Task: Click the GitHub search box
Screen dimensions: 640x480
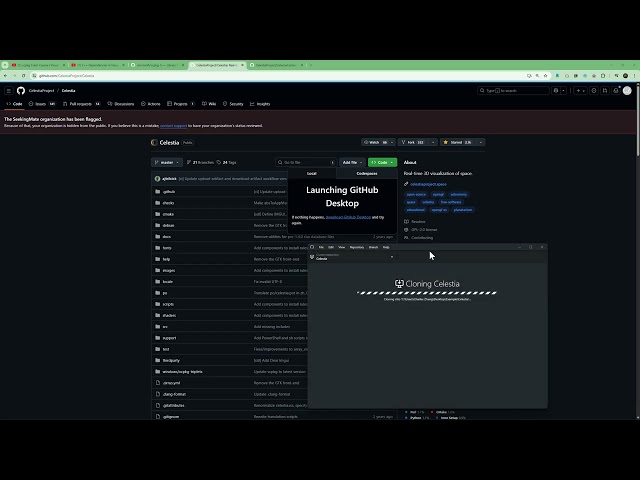Action: (513, 91)
